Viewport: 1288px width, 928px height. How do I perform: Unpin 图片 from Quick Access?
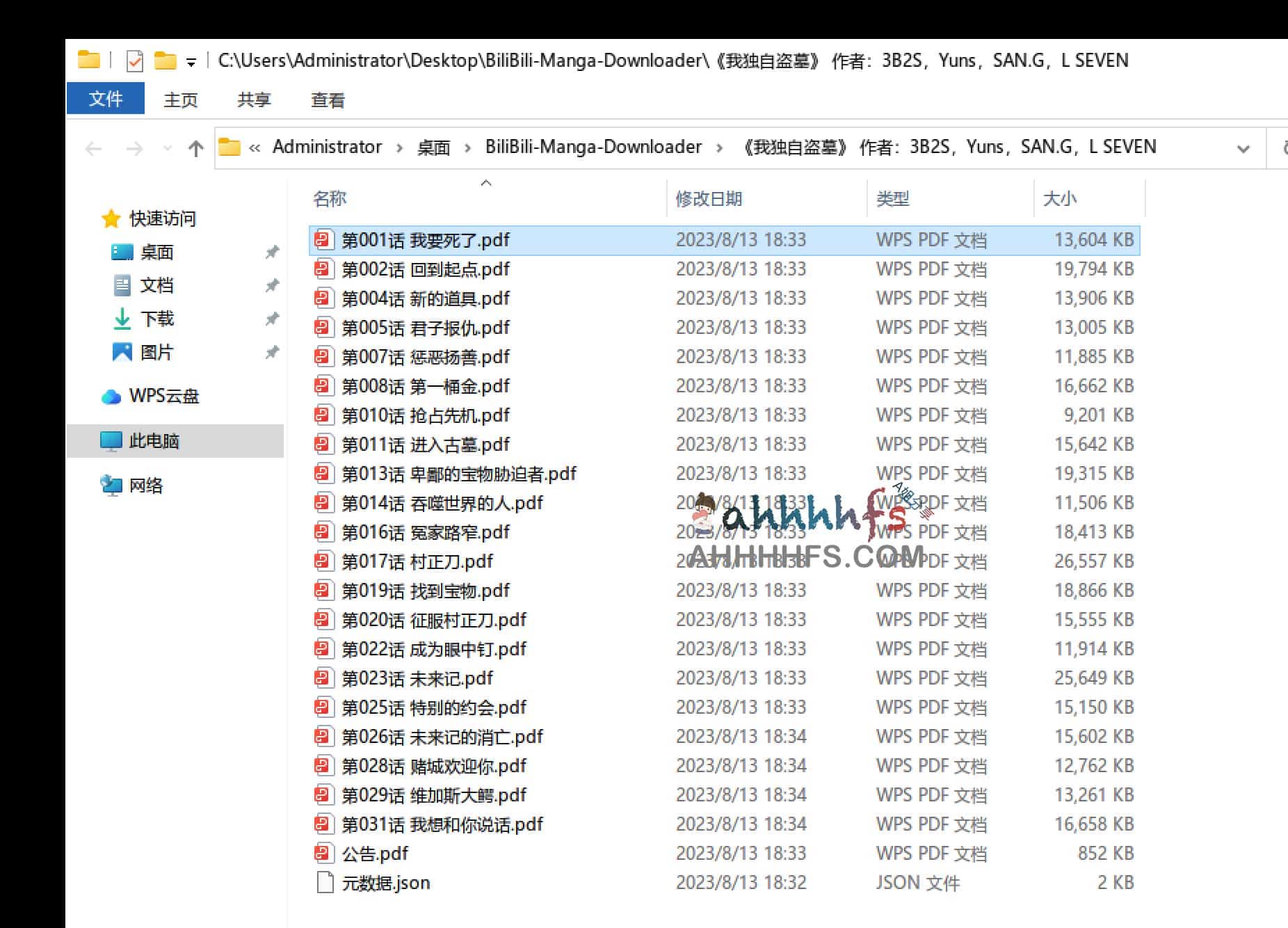[x=273, y=352]
